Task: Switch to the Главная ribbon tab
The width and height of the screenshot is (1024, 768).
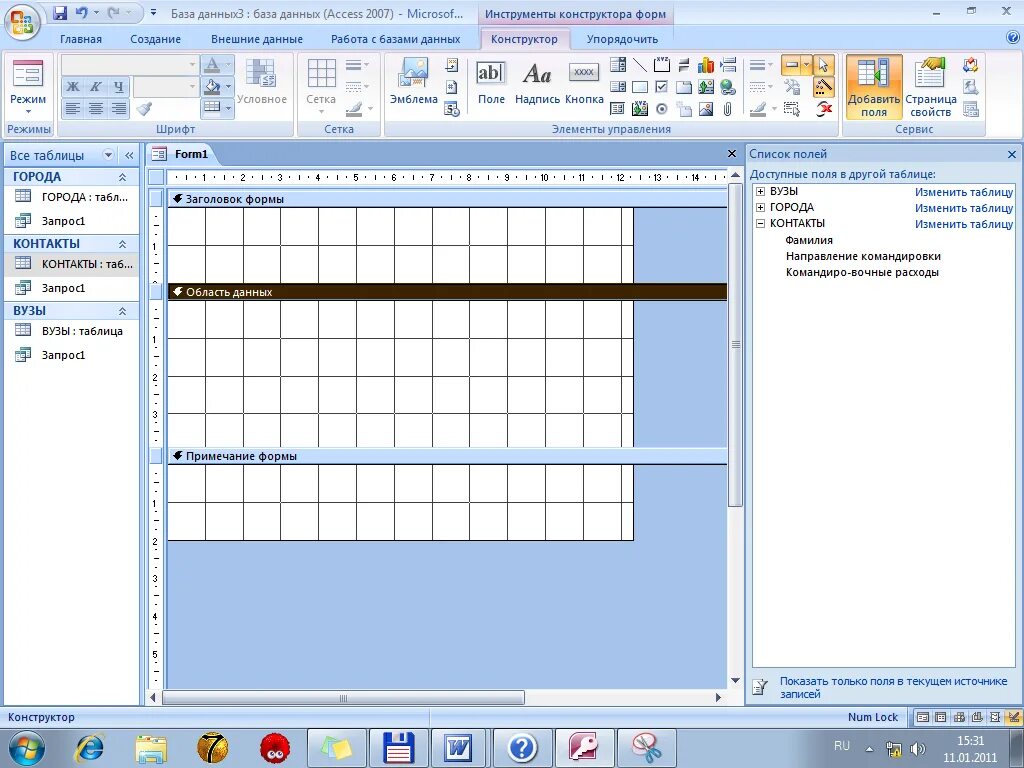Action: [x=81, y=39]
